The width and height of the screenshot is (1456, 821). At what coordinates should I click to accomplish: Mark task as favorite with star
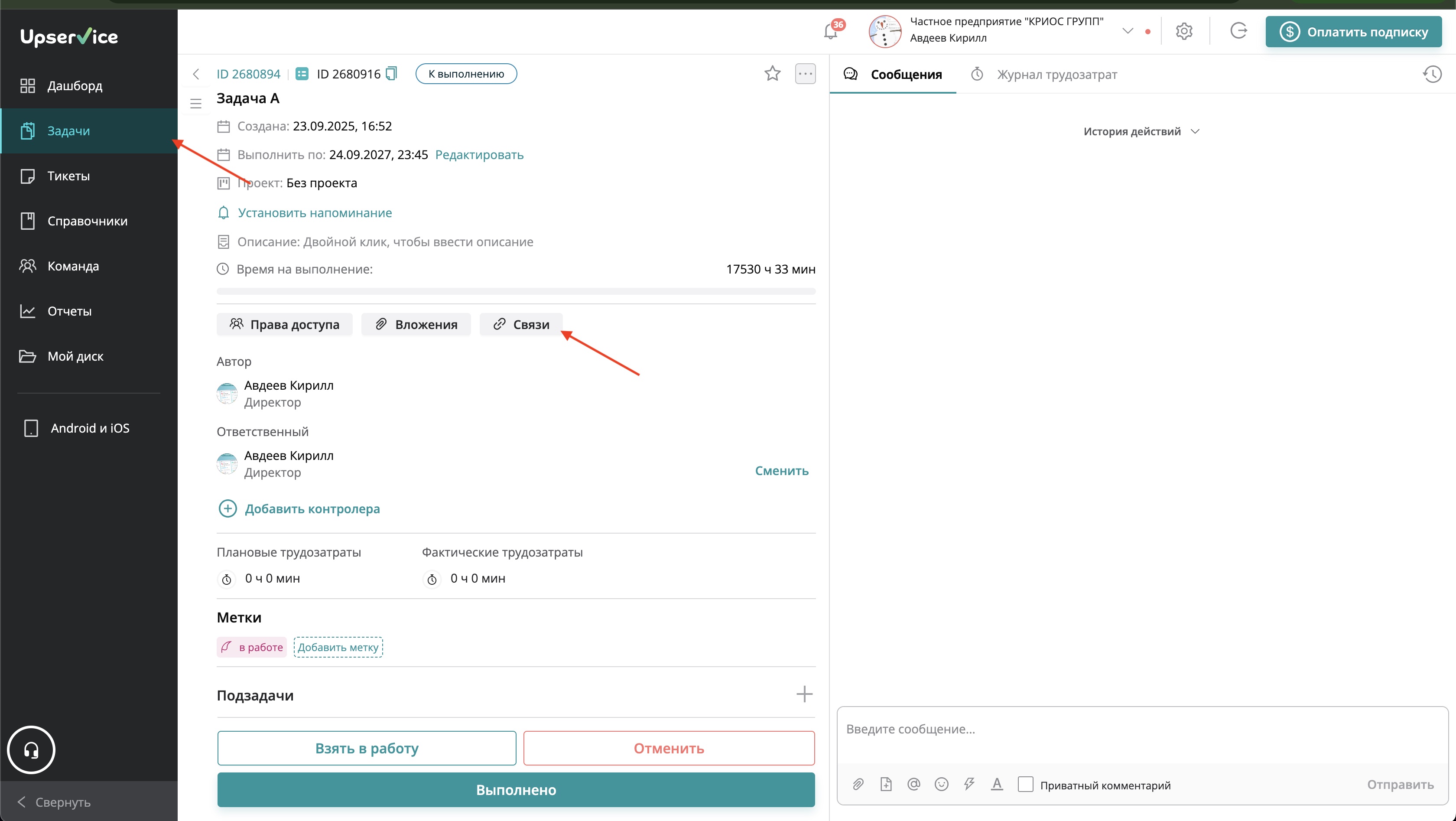click(x=772, y=74)
